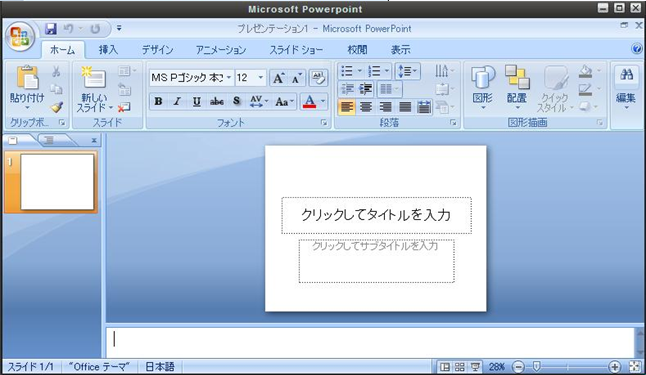Click the Office button logo
646x375 pixels.
[19, 37]
